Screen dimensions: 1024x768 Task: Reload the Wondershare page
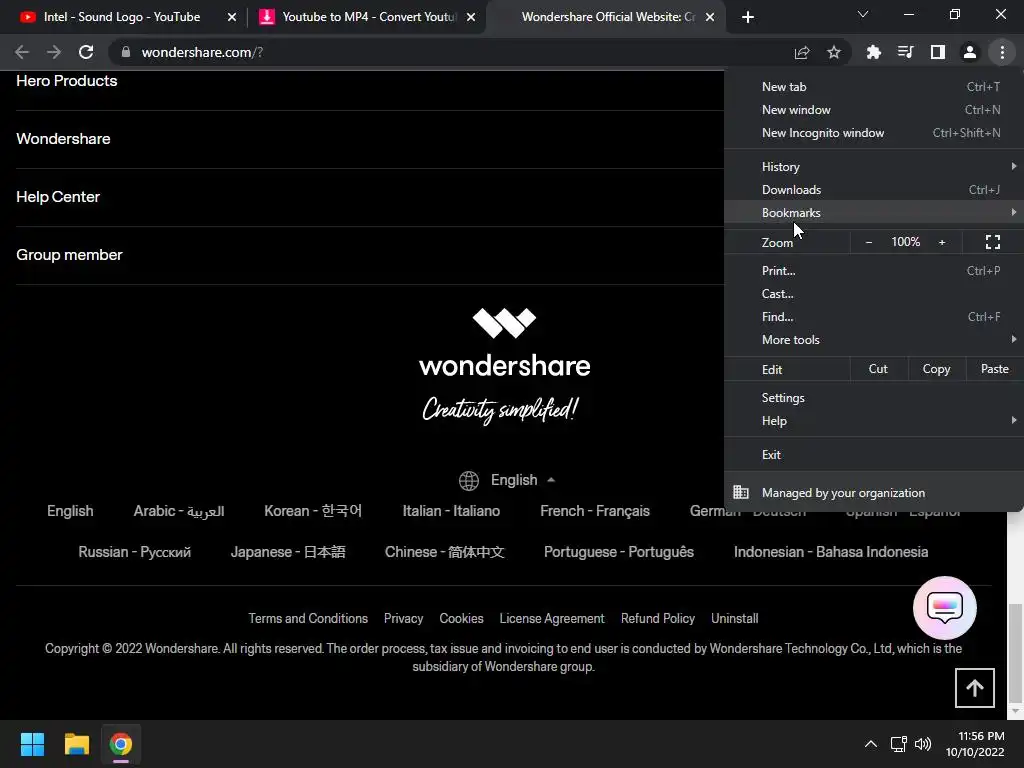point(86,52)
